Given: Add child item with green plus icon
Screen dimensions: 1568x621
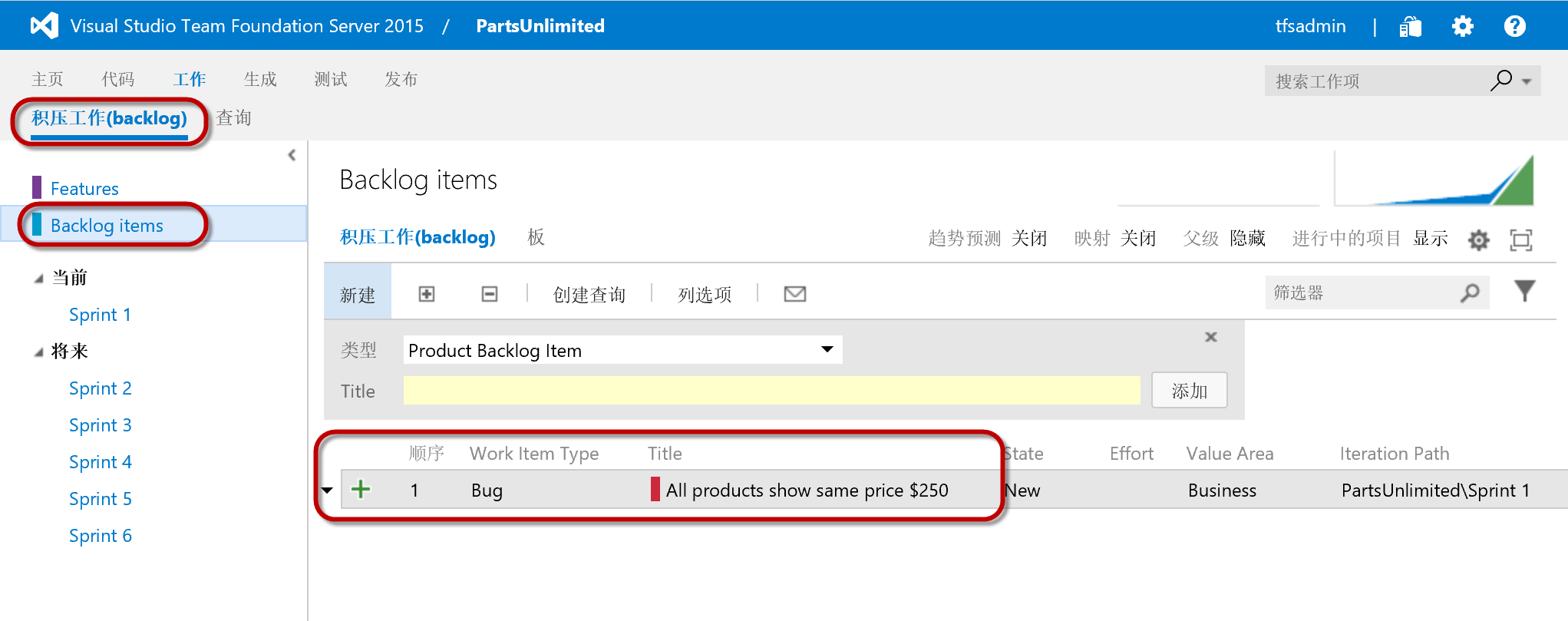Looking at the screenshot, I should tap(361, 489).
